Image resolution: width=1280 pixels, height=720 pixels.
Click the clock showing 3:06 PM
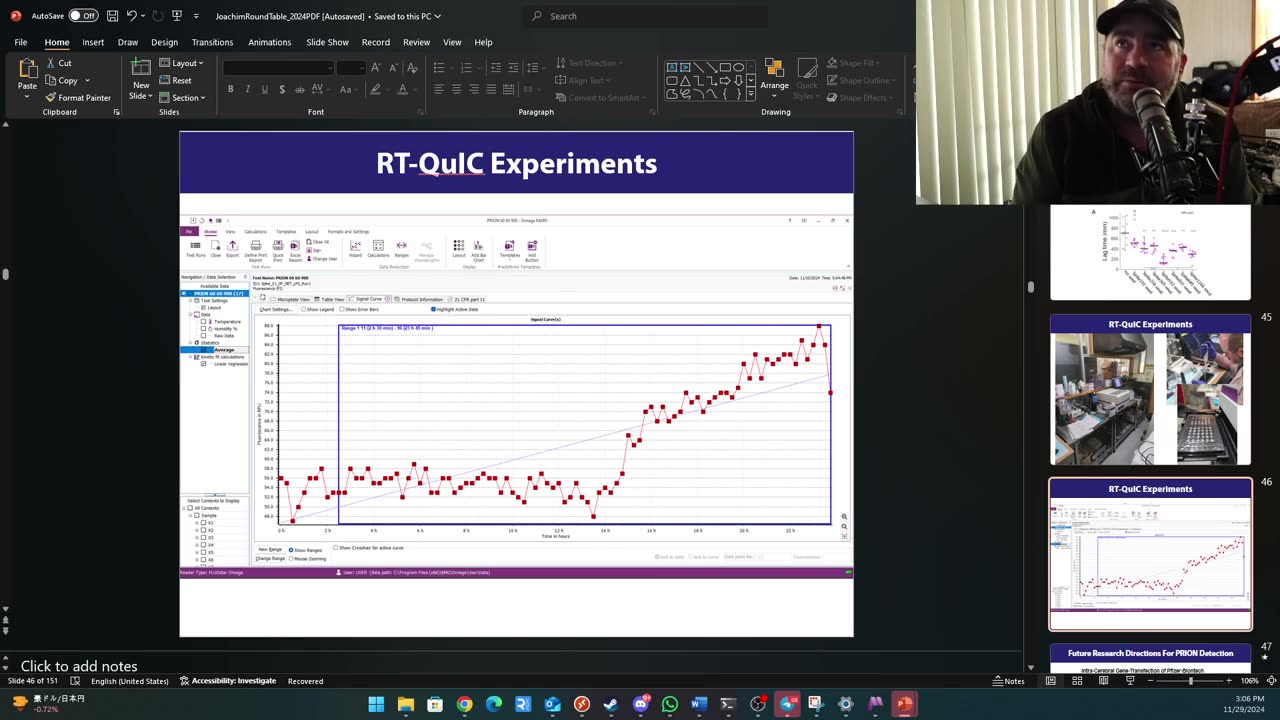(x=1249, y=698)
